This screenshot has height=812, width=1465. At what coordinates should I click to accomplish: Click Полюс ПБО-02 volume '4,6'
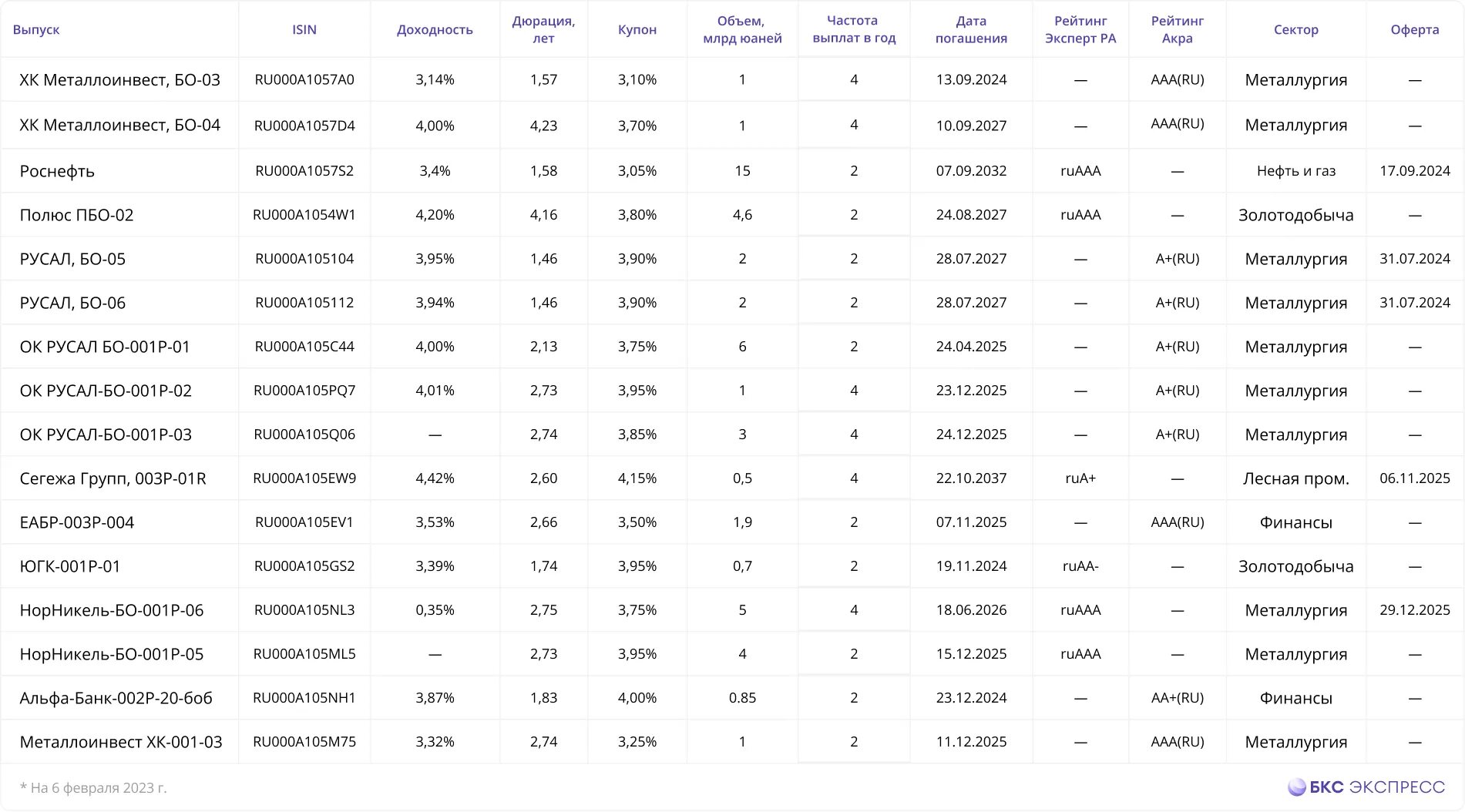coord(742,214)
